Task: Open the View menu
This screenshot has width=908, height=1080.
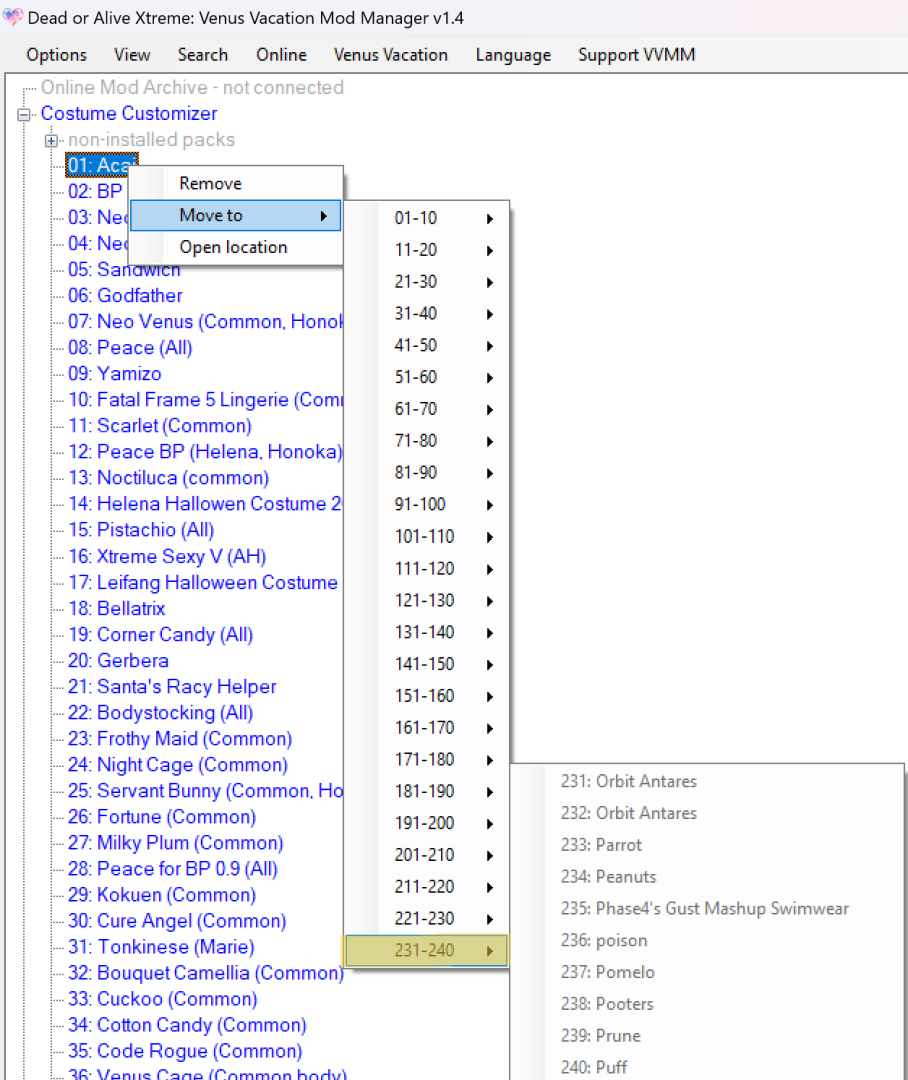Action: click(132, 55)
